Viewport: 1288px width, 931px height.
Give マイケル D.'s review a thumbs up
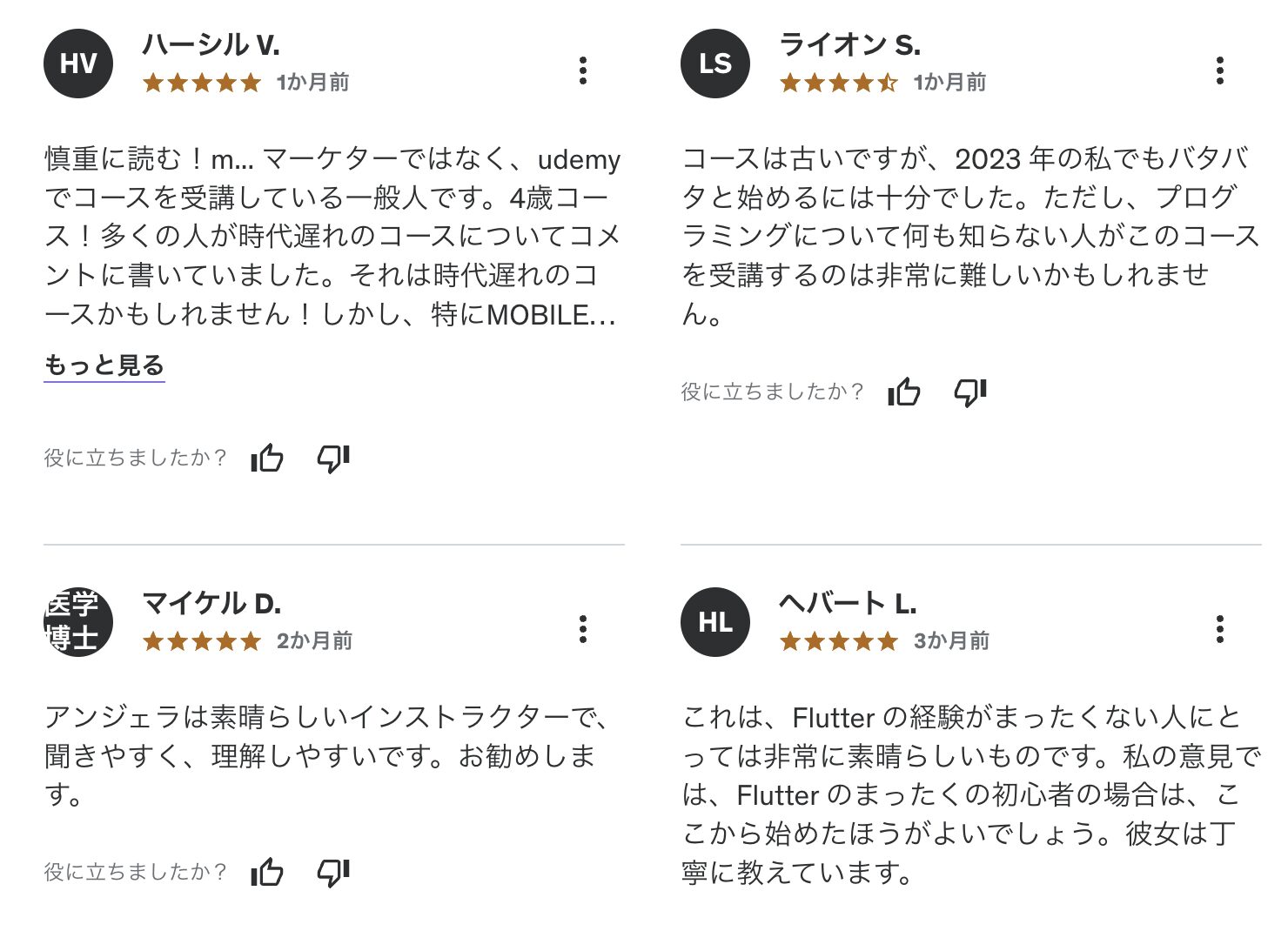268,870
